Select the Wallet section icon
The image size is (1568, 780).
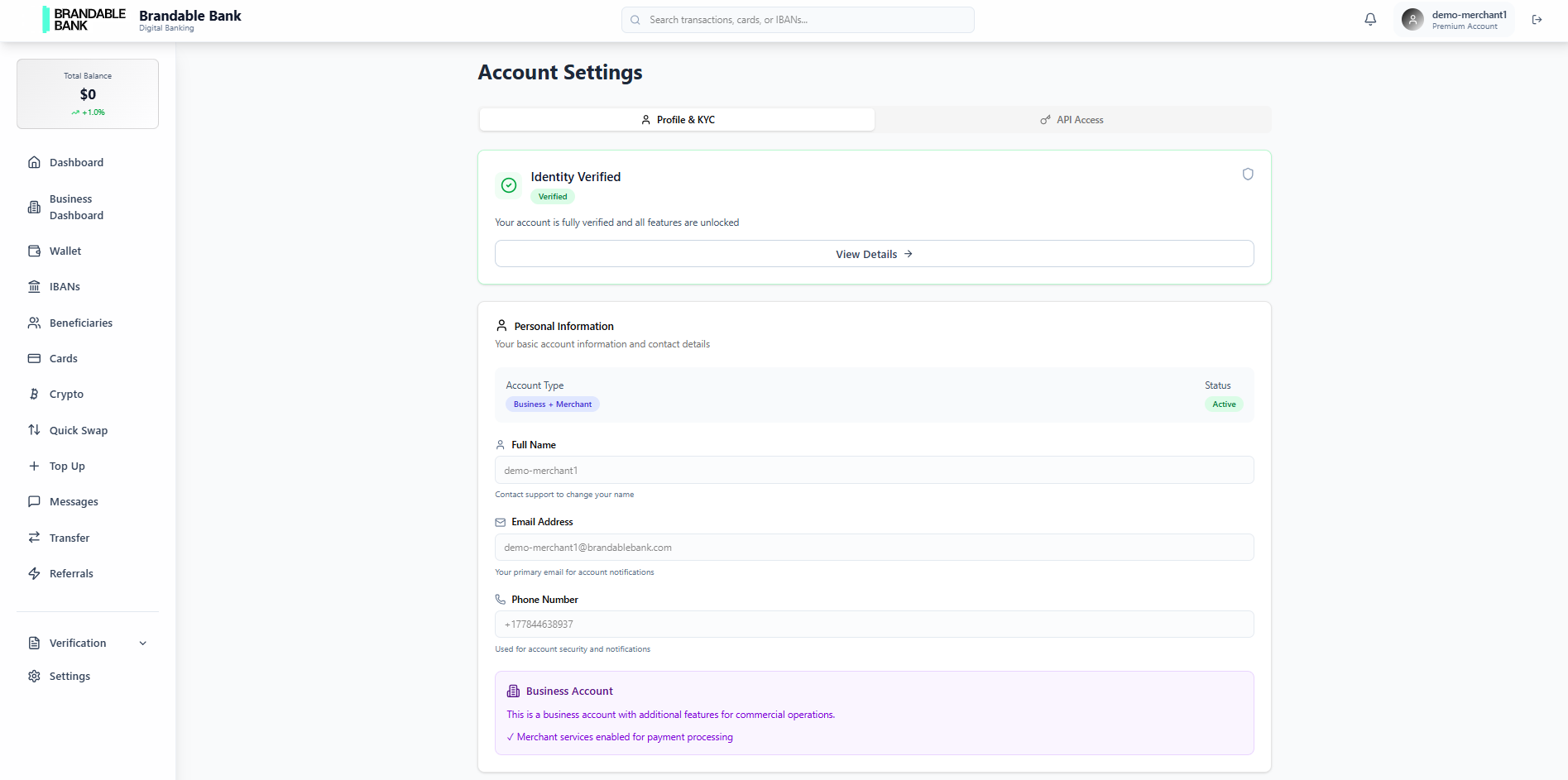(x=34, y=251)
